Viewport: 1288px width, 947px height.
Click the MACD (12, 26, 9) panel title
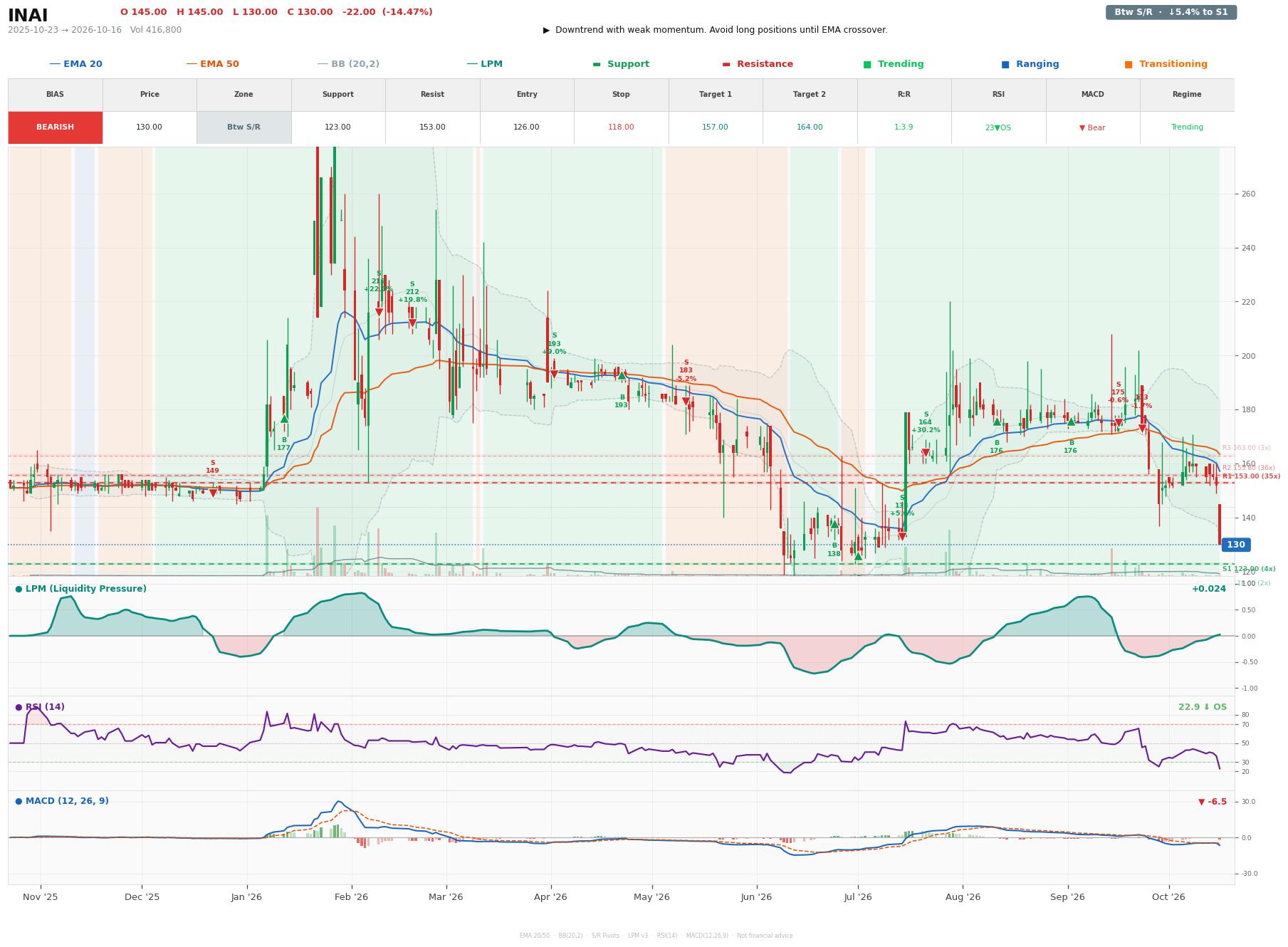coord(62,801)
